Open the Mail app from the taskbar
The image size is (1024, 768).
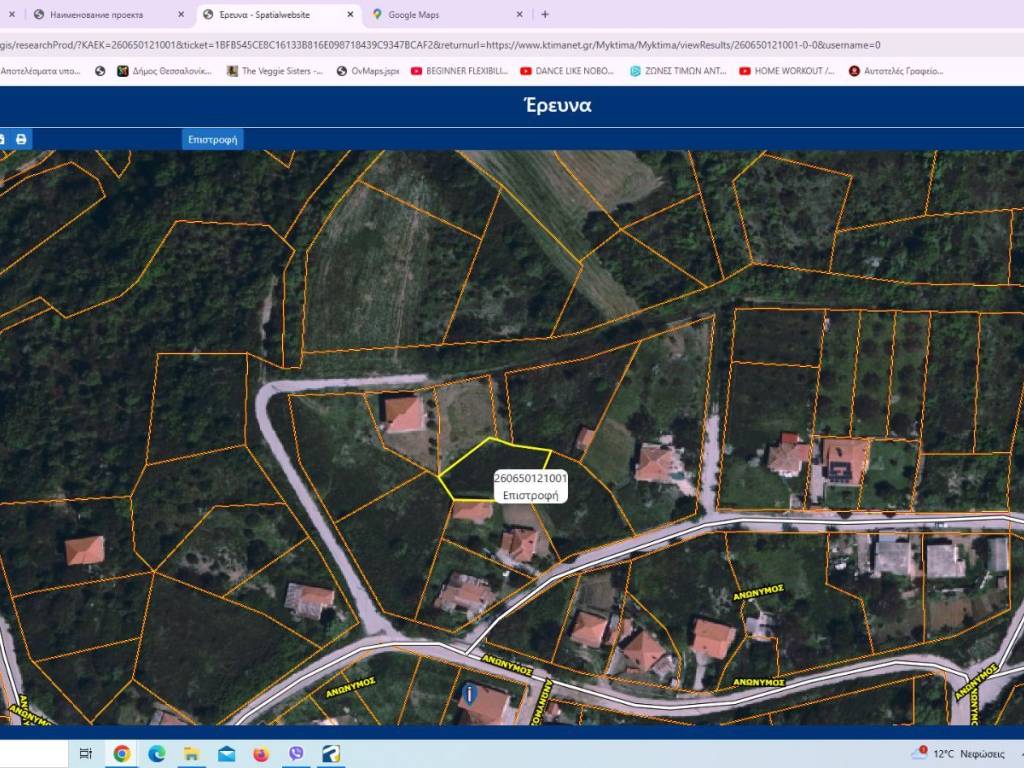(x=227, y=753)
